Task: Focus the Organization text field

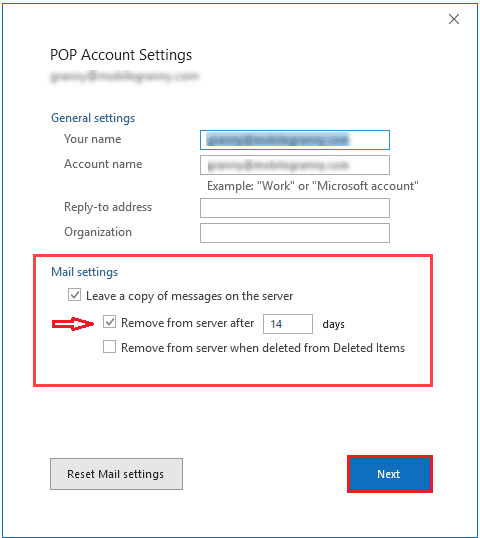Action: tap(295, 233)
